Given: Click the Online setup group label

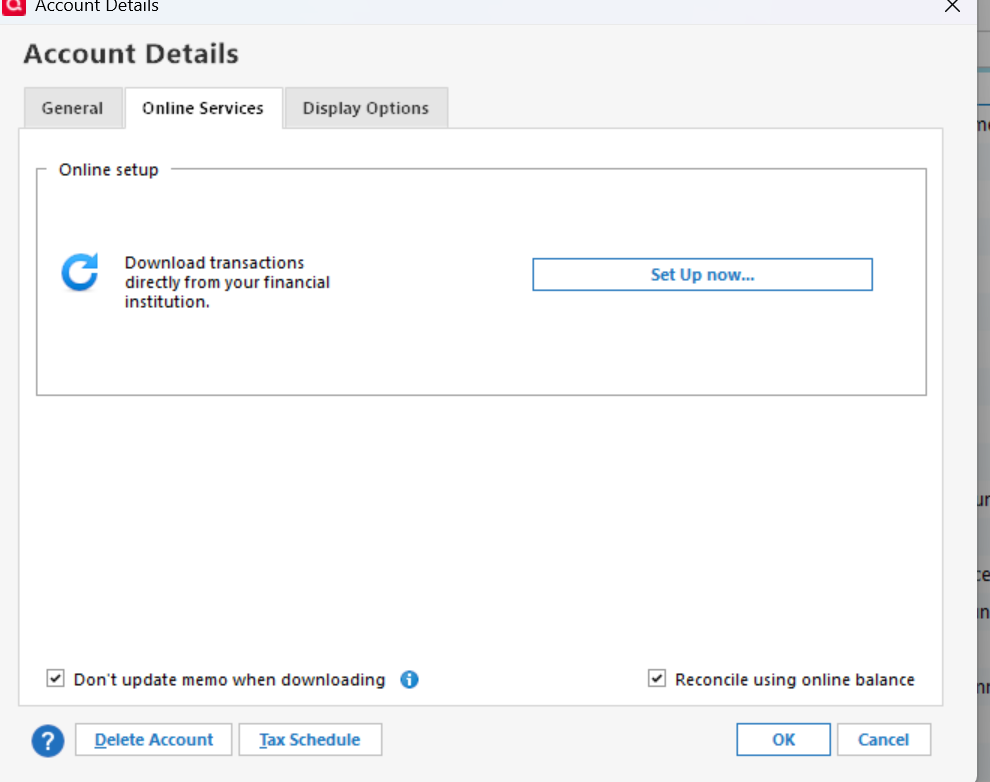Looking at the screenshot, I should 109,170.
